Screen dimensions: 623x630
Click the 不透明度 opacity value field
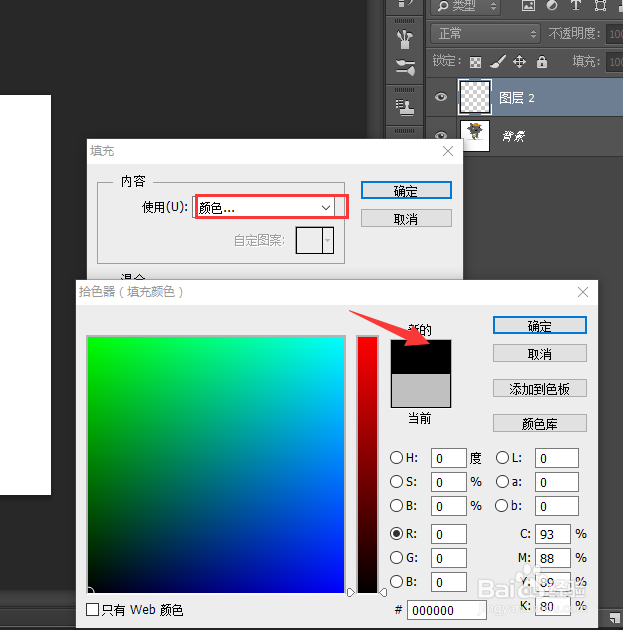click(x=615, y=33)
